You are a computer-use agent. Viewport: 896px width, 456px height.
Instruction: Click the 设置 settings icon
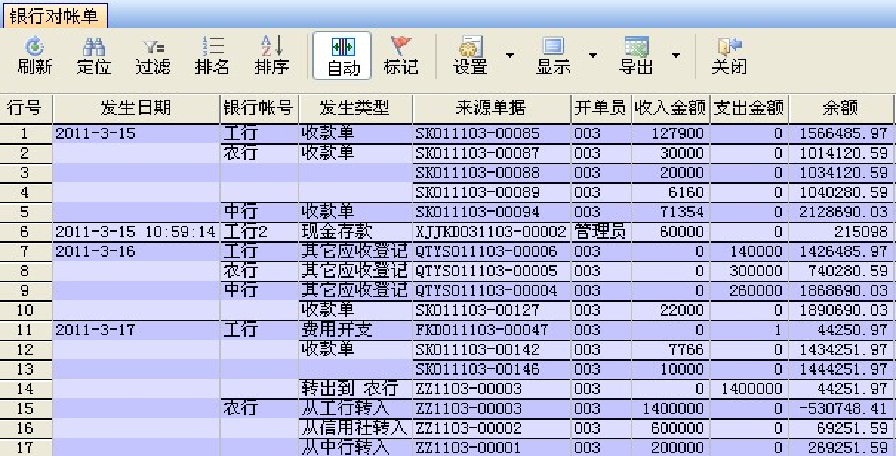pos(470,47)
